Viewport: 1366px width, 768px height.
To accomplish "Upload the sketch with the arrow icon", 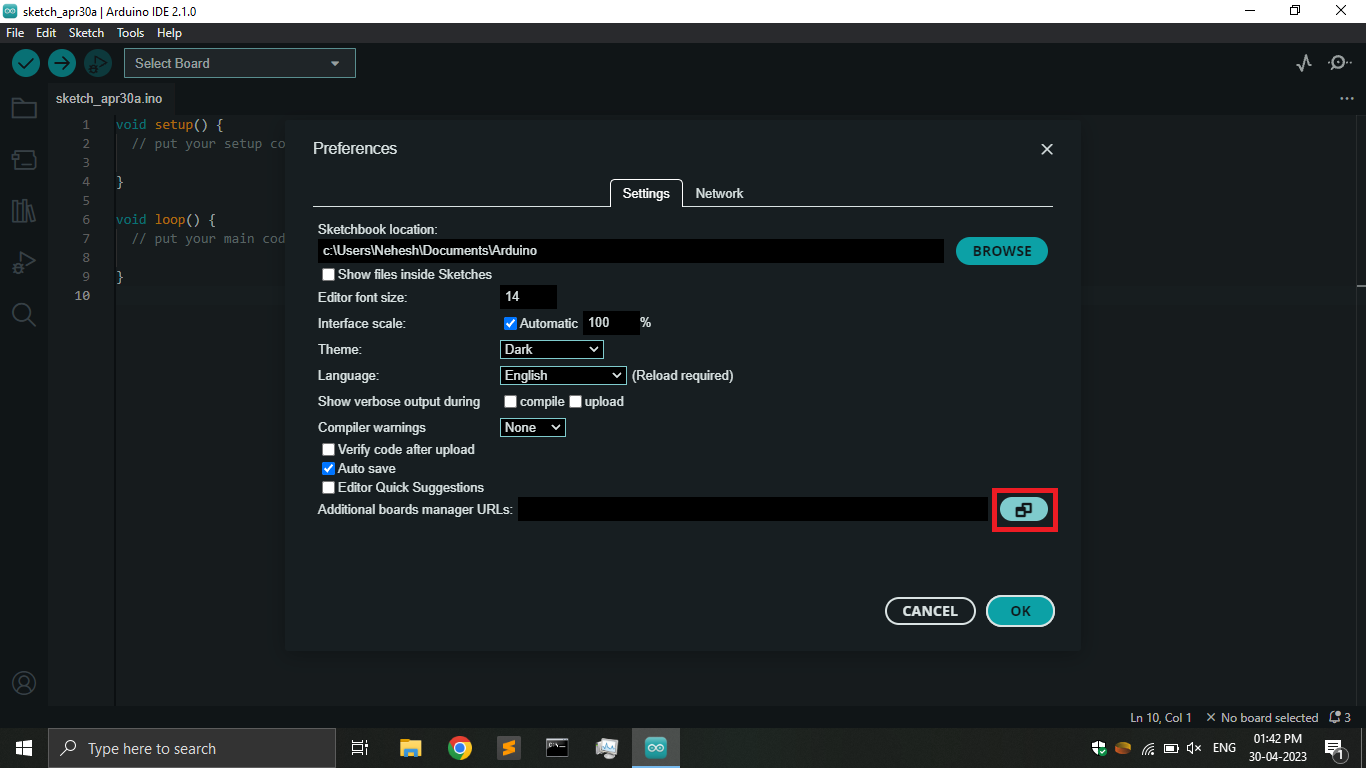I will click(61, 62).
